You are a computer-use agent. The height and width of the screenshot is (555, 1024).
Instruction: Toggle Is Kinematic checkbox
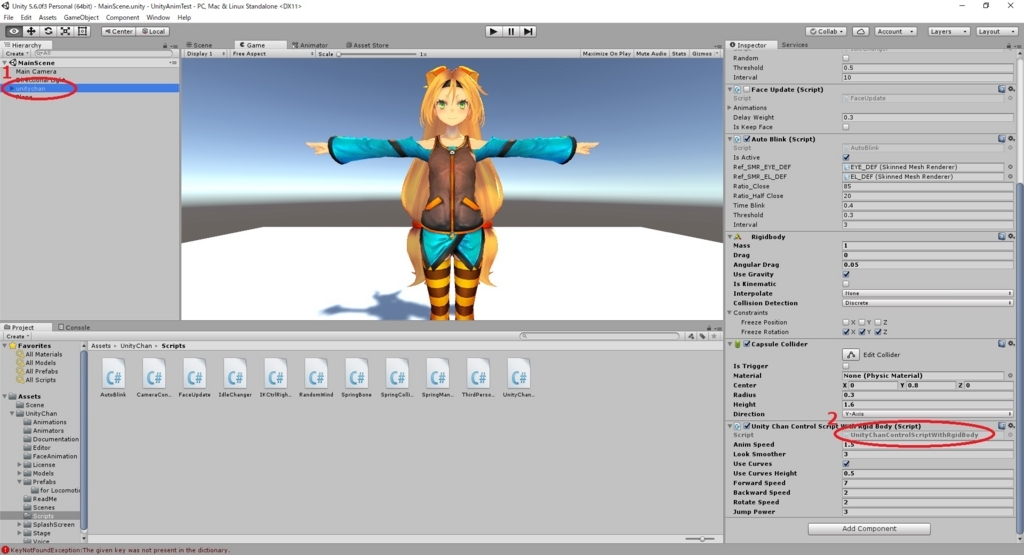pyautogui.click(x=846, y=284)
